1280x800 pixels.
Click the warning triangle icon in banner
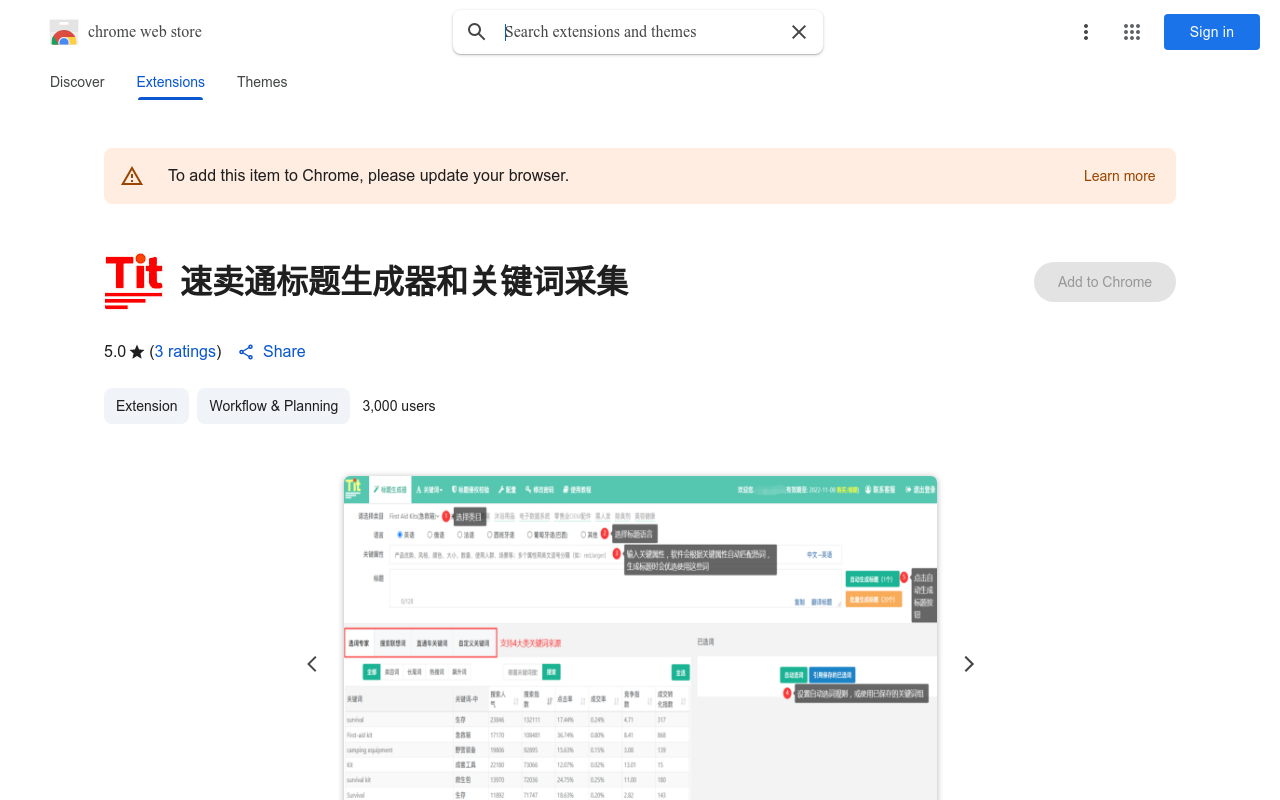coord(132,176)
